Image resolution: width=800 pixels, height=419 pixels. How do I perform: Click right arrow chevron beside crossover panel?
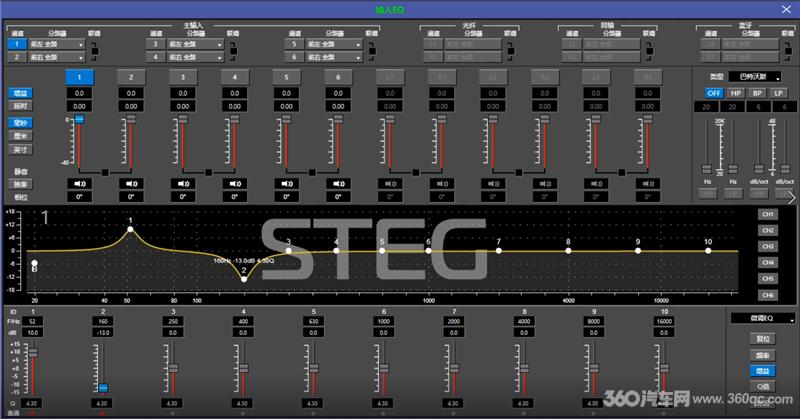791,198
